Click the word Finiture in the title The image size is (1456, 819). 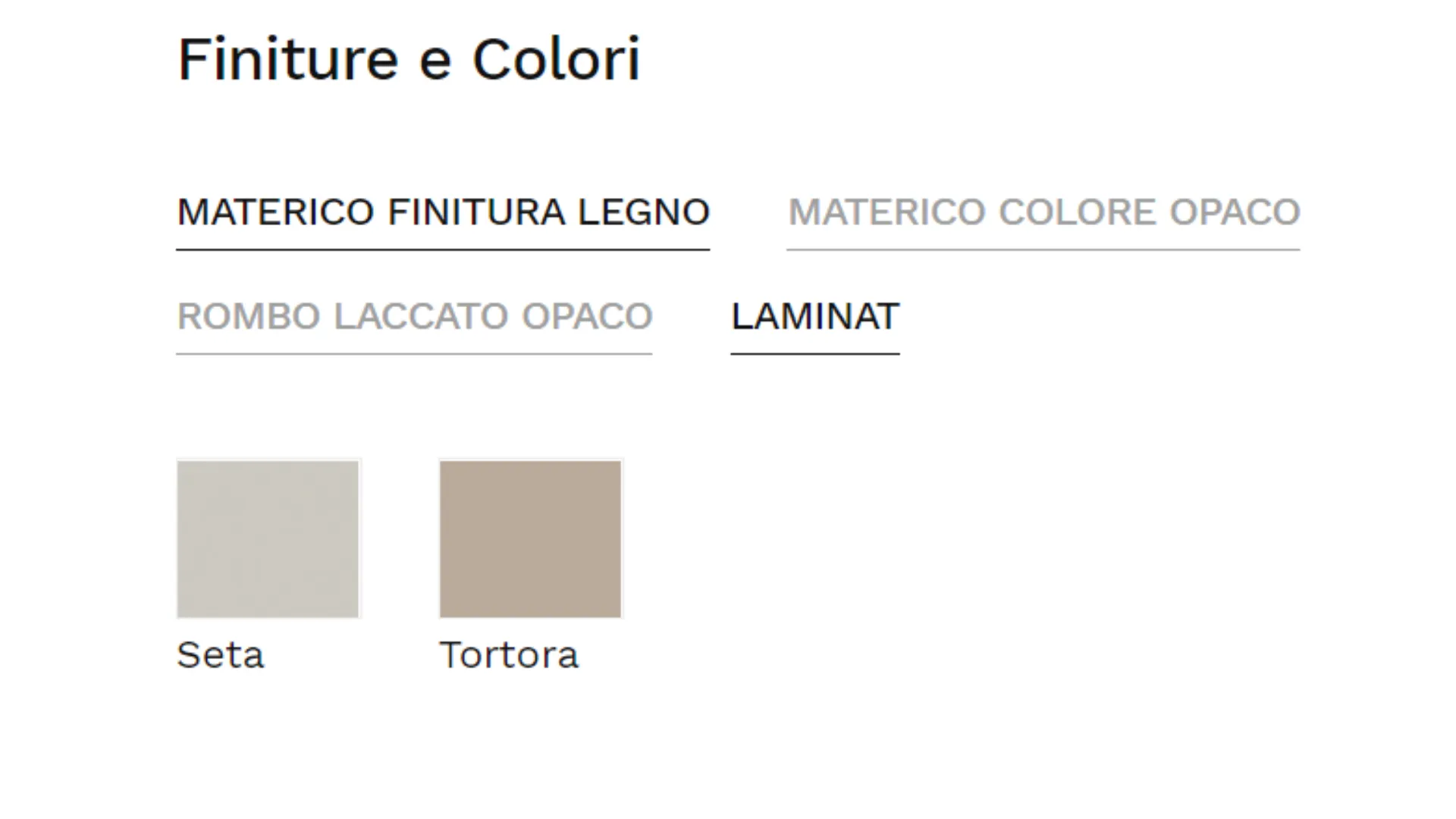pos(287,59)
